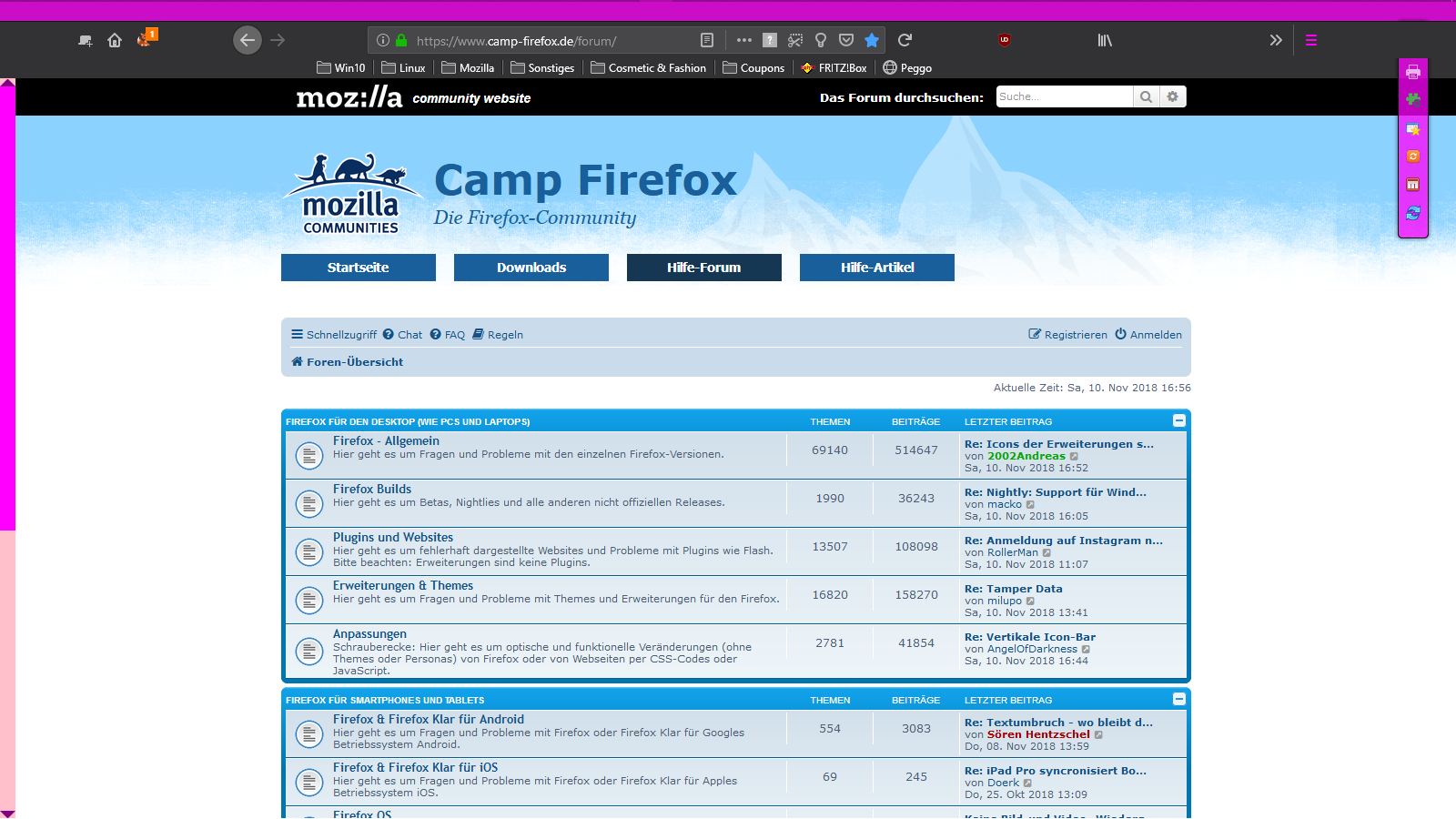
Task: Open the Anpassungen forum
Action: [369, 634]
